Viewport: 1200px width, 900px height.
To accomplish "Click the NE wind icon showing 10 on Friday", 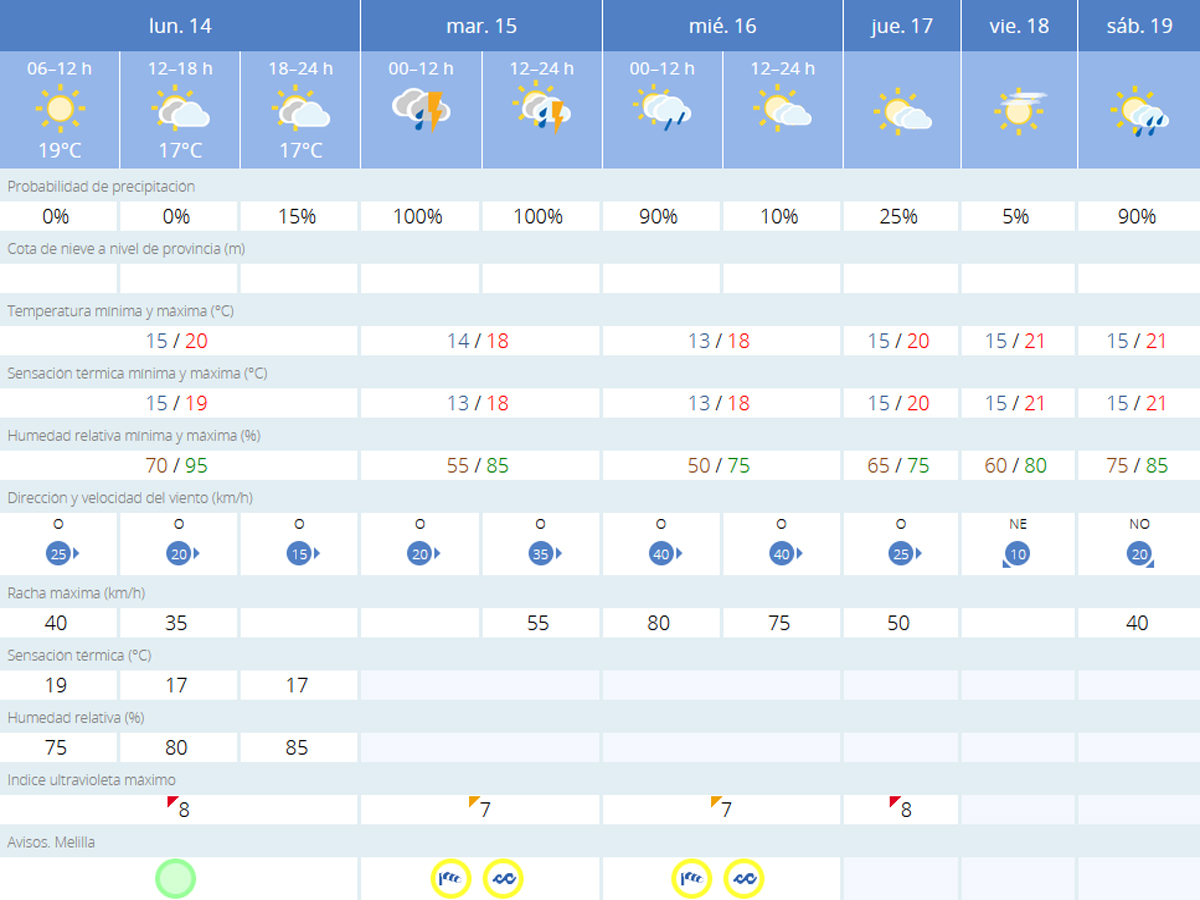I will click(1018, 554).
